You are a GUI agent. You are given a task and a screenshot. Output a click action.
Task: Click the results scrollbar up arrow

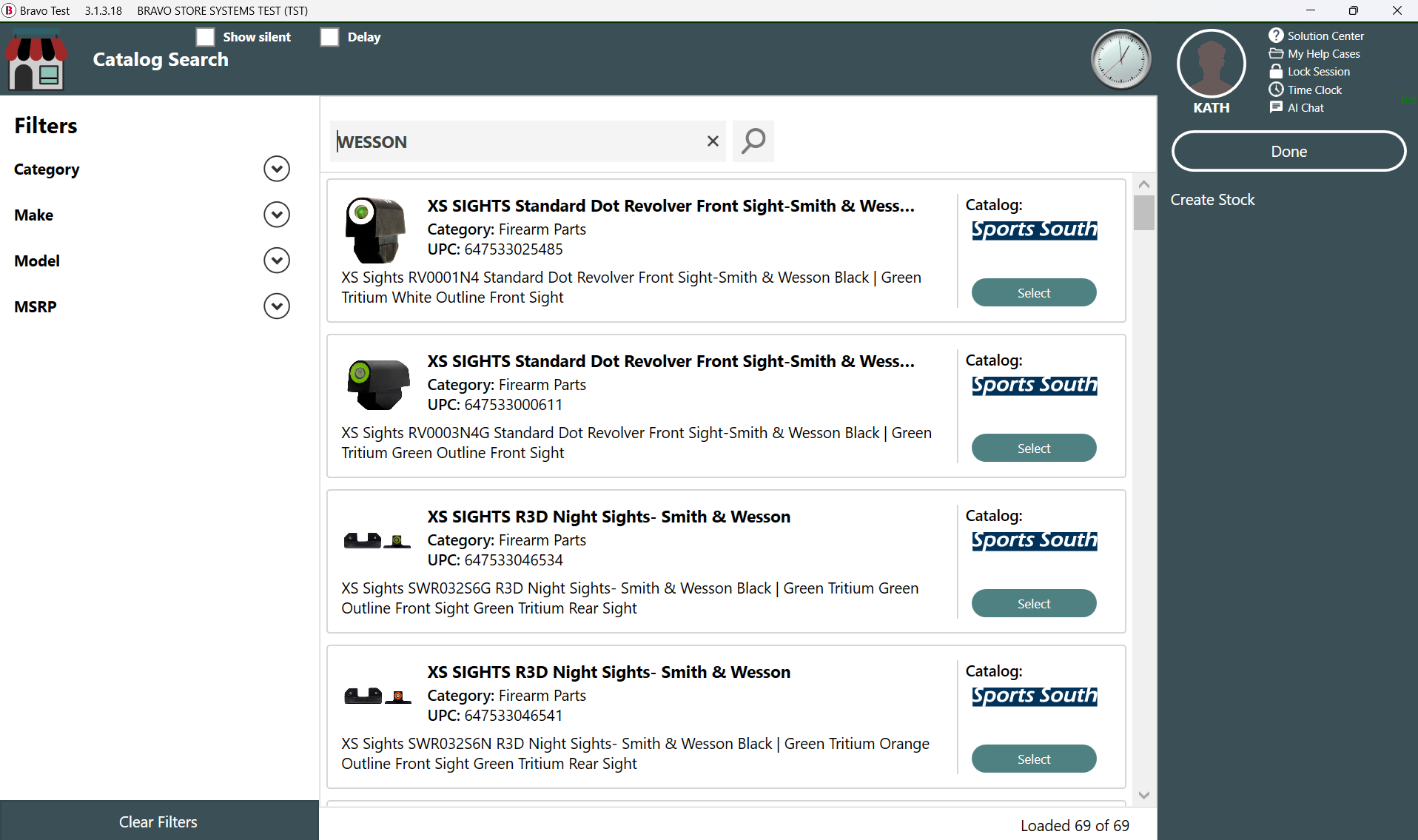pos(1144,184)
